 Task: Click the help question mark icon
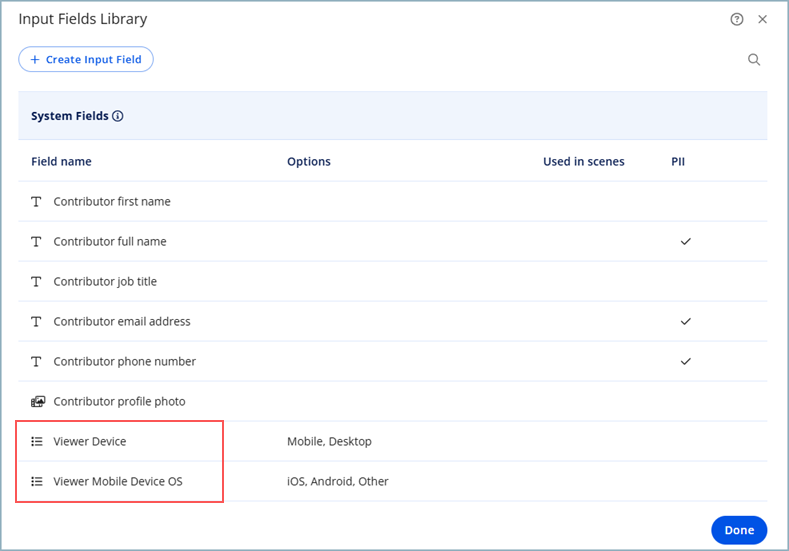pyautogui.click(x=737, y=19)
